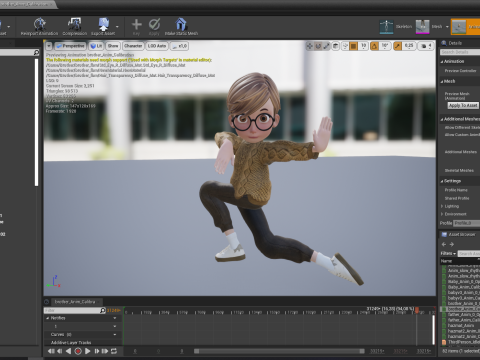Viewport: 480px width, 360px height.
Task: Click the magnifier in the skeleton tree search
Action: click(36, 52)
